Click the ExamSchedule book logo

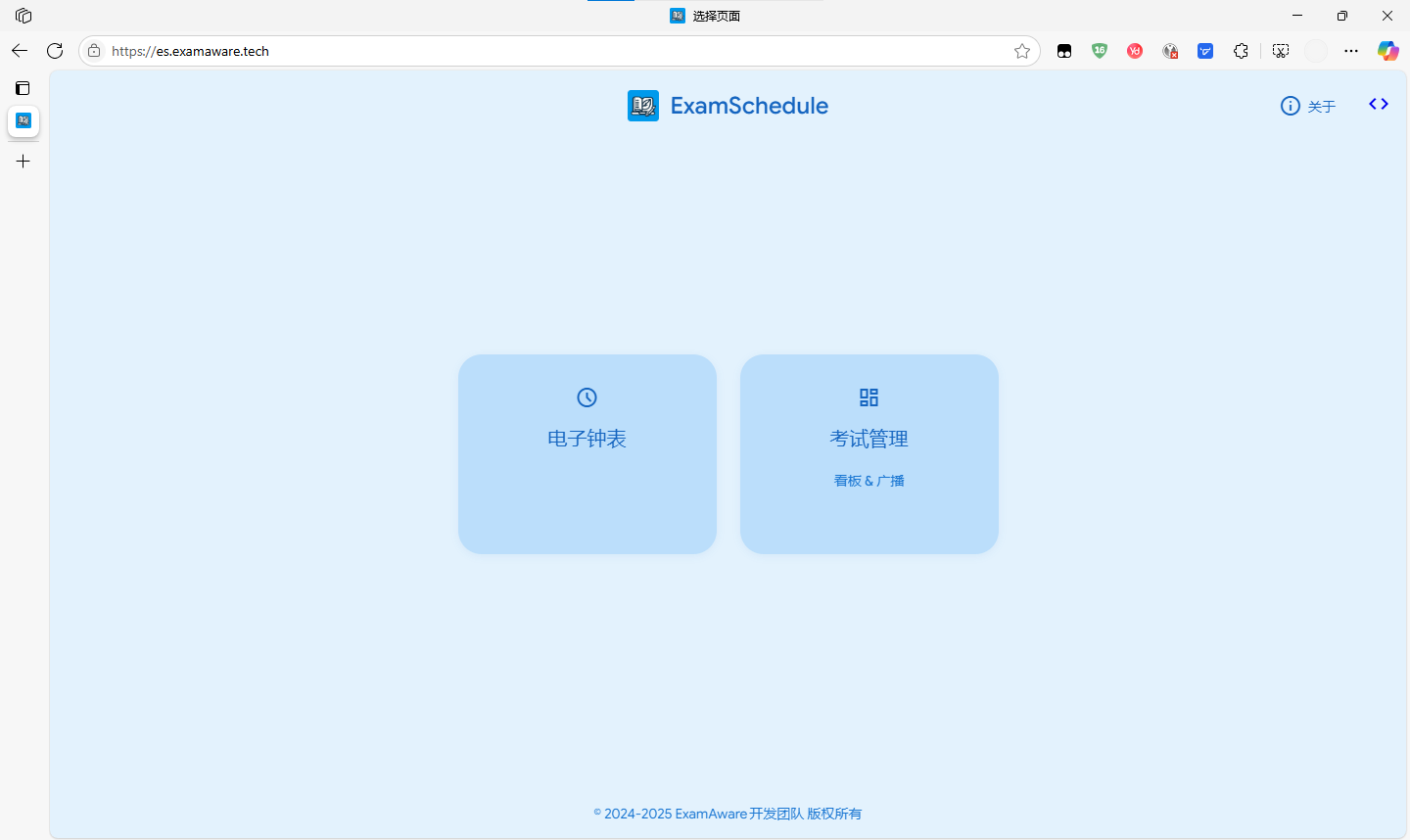point(643,106)
